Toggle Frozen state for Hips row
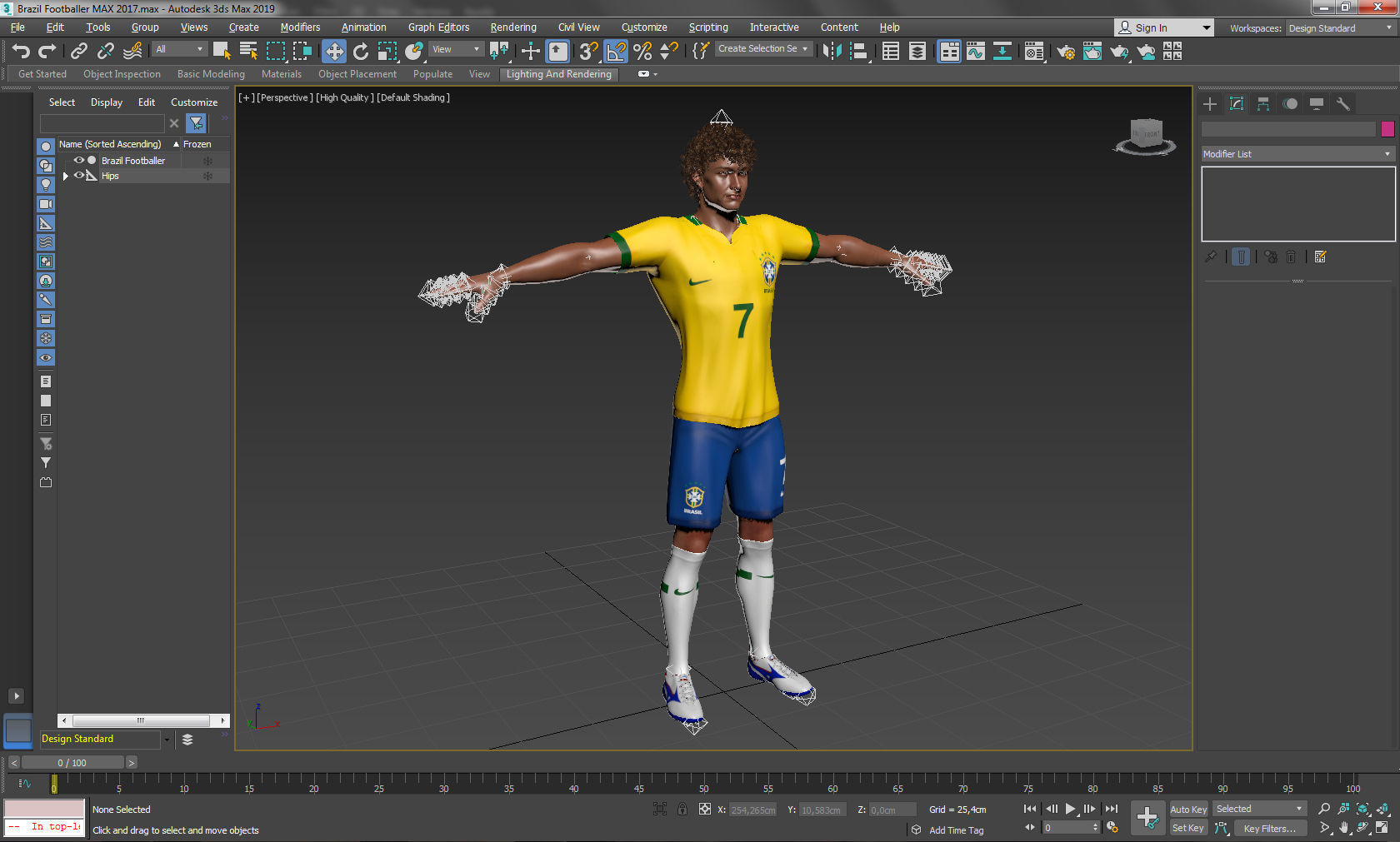The height and width of the screenshot is (842, 1400). click(x=207, y=176)
